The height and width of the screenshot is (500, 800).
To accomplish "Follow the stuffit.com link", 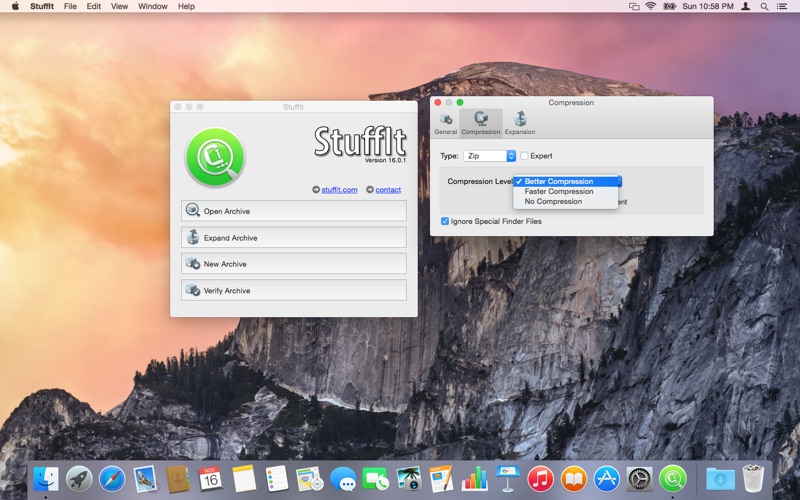I will click(339, 190).
